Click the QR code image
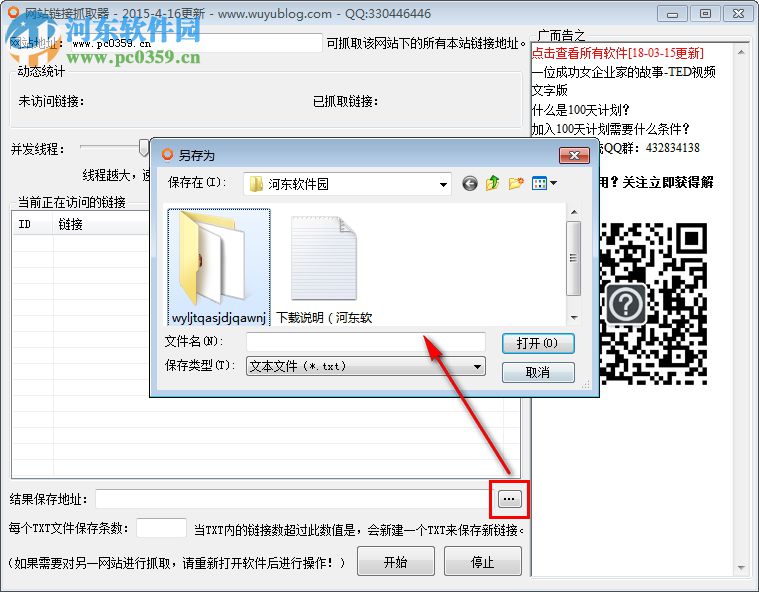 click(x=654, y=304)
